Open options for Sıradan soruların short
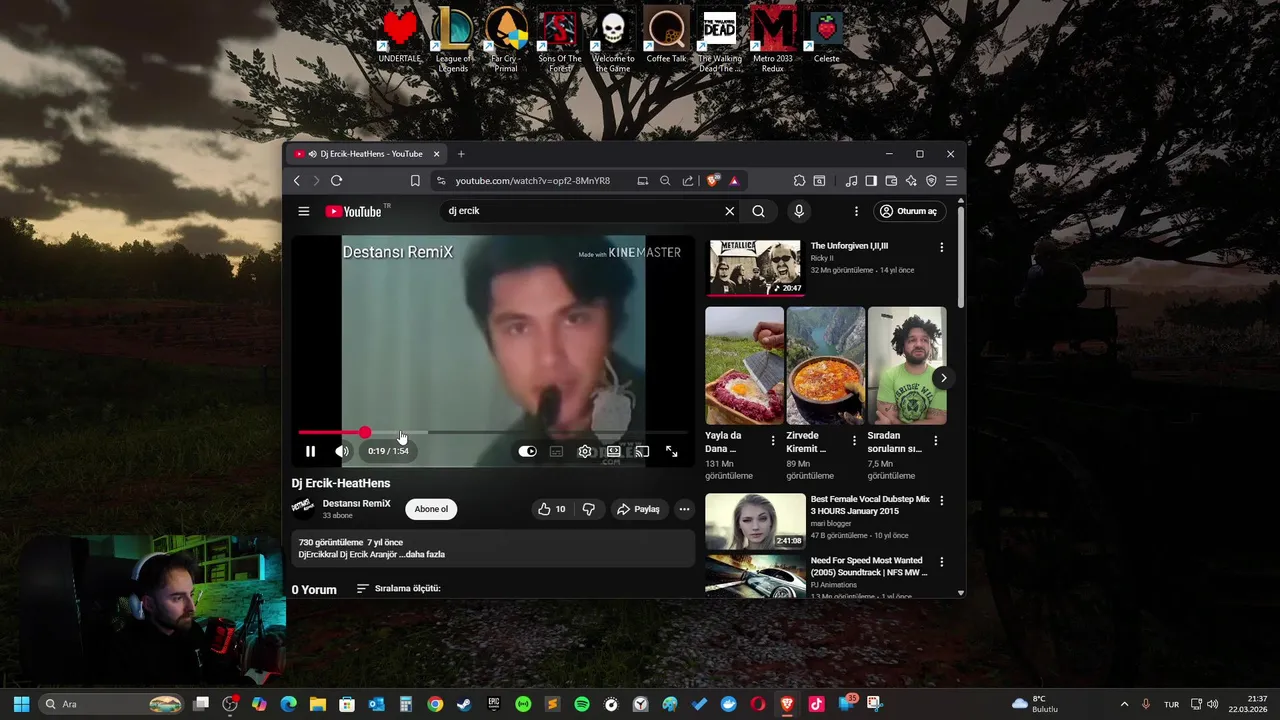1280x720 pixels. (x=935, y=441)
